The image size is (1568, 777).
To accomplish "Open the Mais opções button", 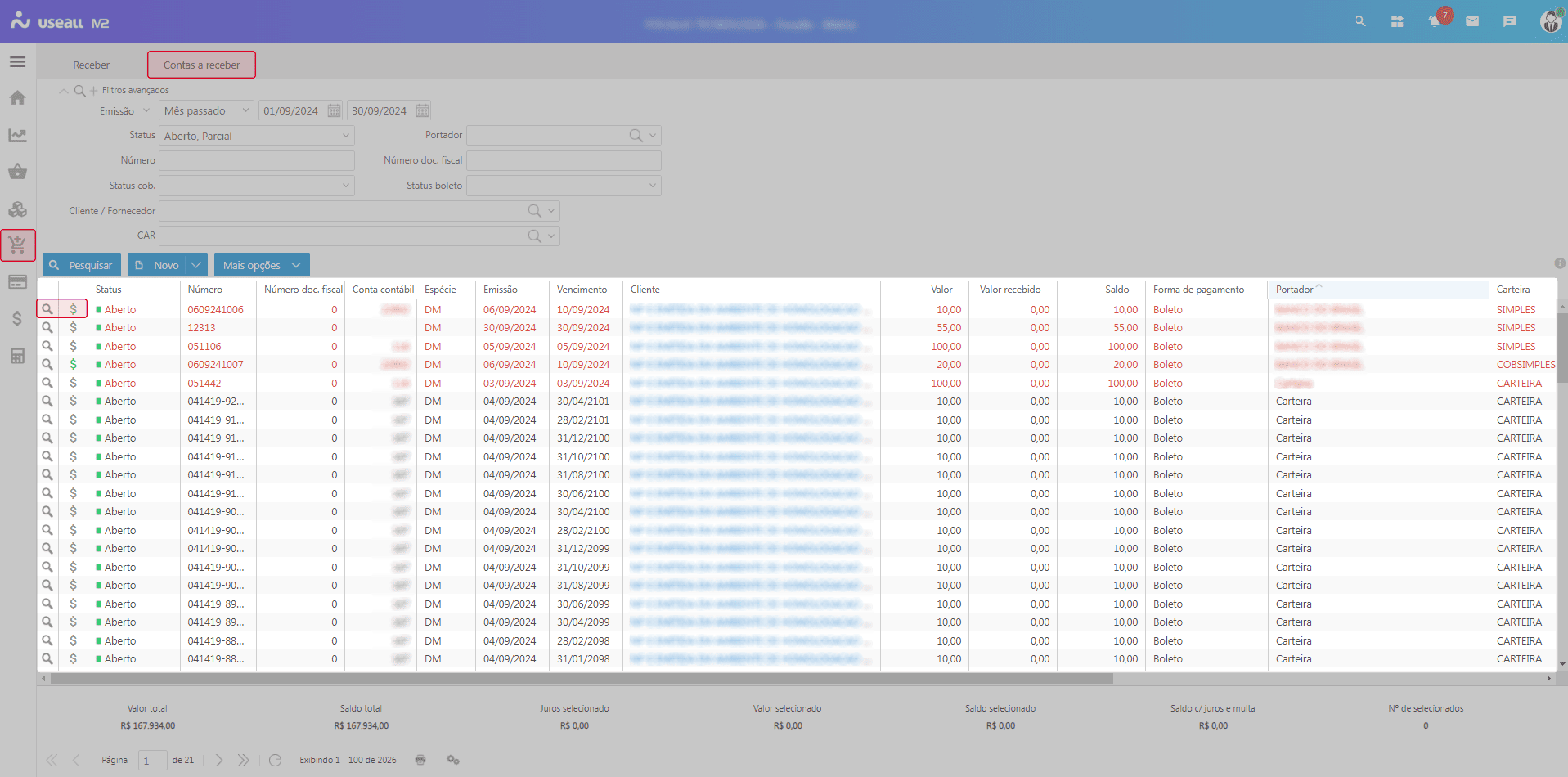I will tap(262, 265).
